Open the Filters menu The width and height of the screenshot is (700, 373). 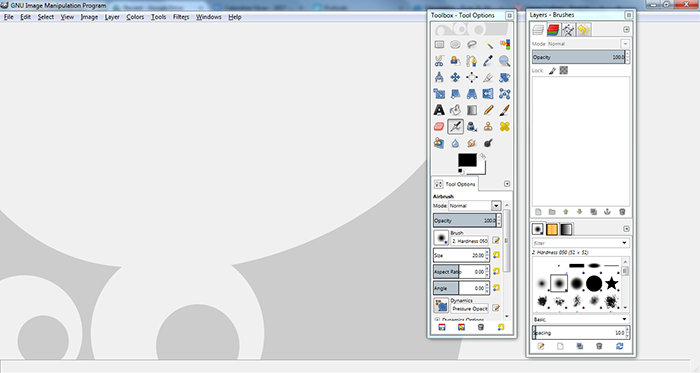coord(181,17)
